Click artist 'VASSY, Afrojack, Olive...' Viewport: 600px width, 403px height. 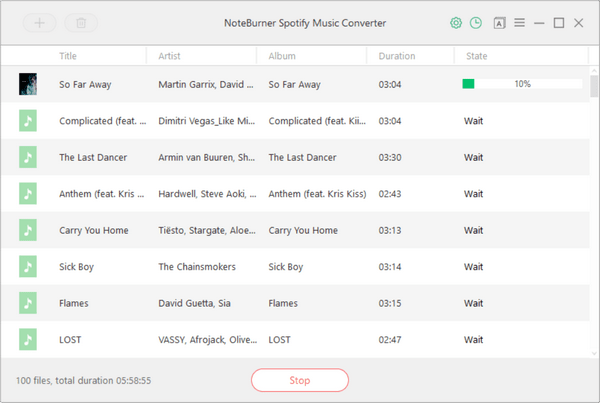207,340
